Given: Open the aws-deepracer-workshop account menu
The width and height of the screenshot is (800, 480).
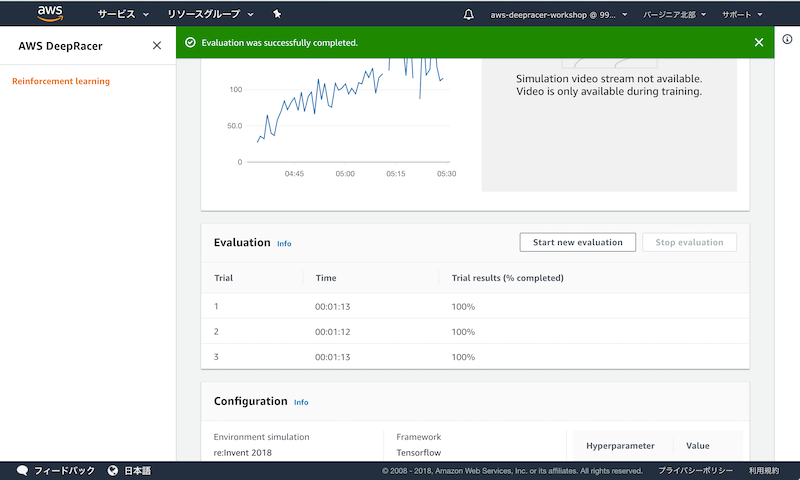Looking at the screenshot, I should click(559, 15).
